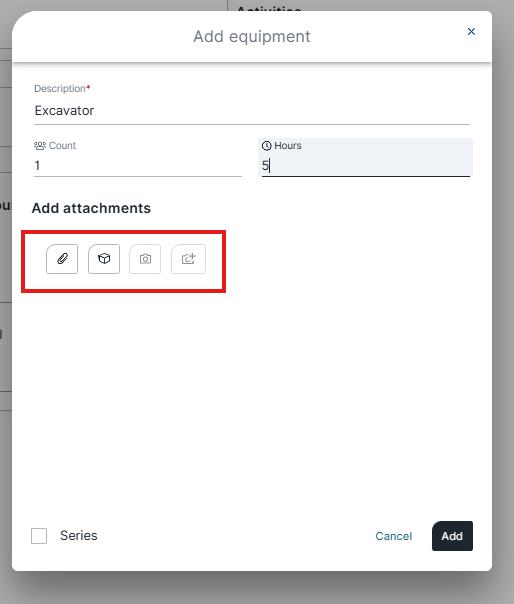Select the Count input with value 1
This screenshot has height=604, width=514.
click(138, 166)
